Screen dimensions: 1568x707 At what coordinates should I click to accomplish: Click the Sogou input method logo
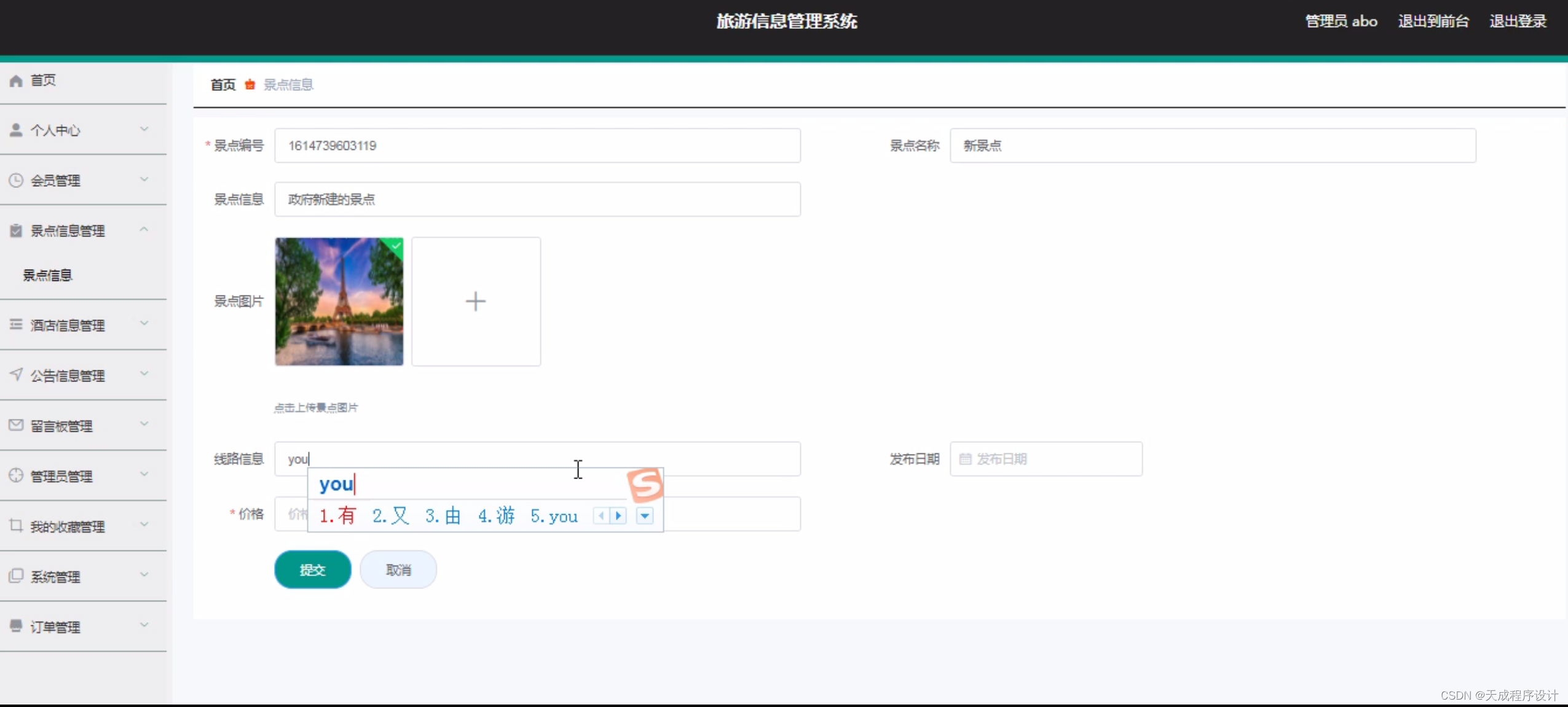[646, 485]
